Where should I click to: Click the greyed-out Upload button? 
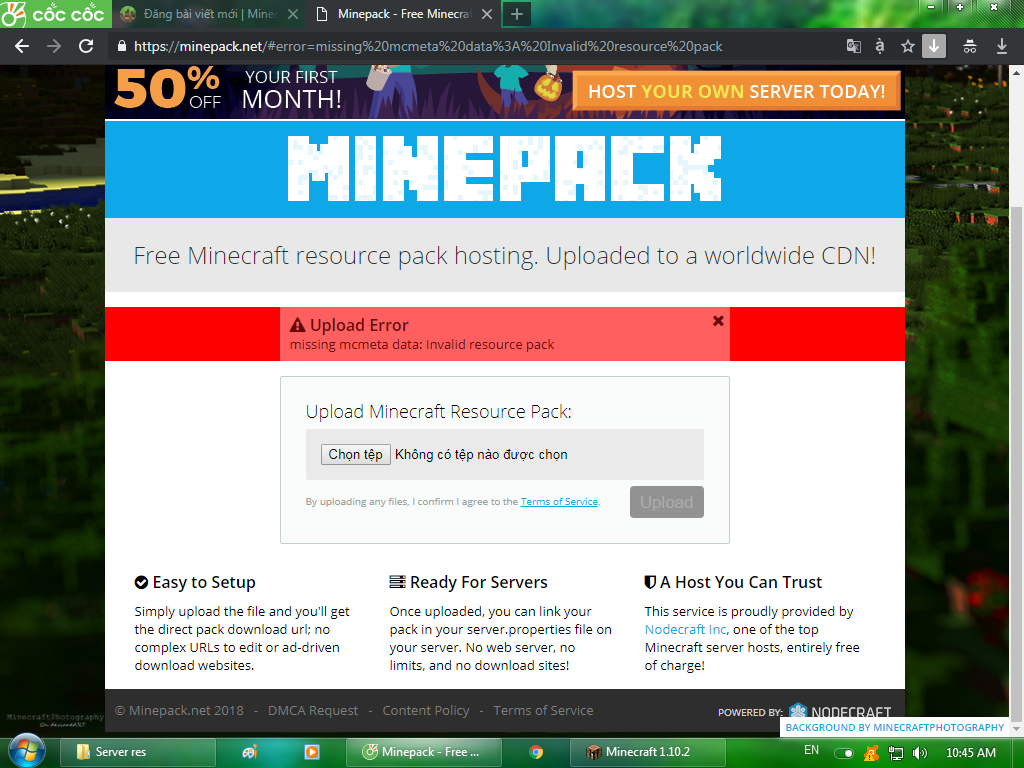pyautogui.click(x=667, y=502)
